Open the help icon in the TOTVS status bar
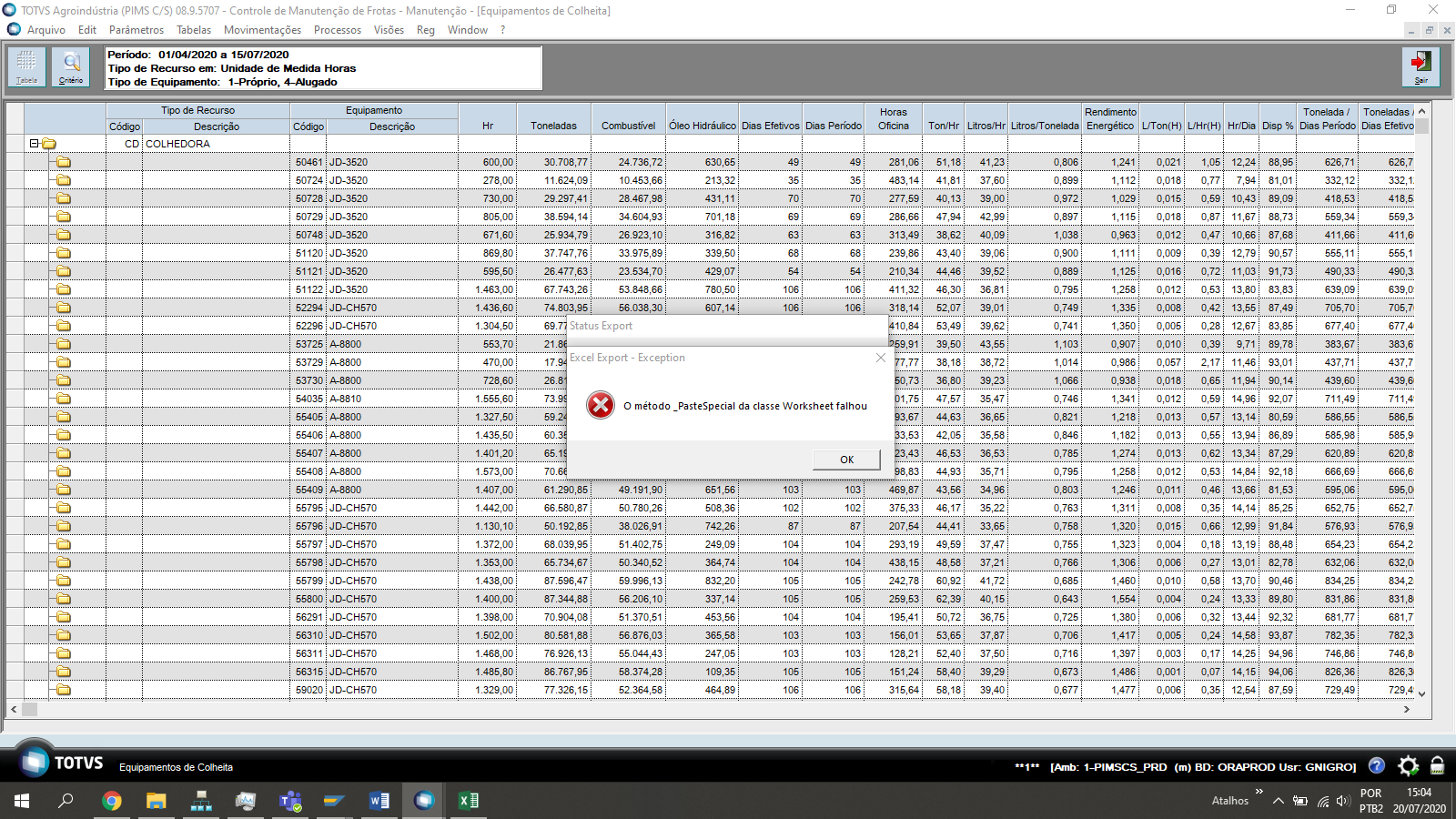Screen dimensions: 1456x819 [x=1377, y=766]
